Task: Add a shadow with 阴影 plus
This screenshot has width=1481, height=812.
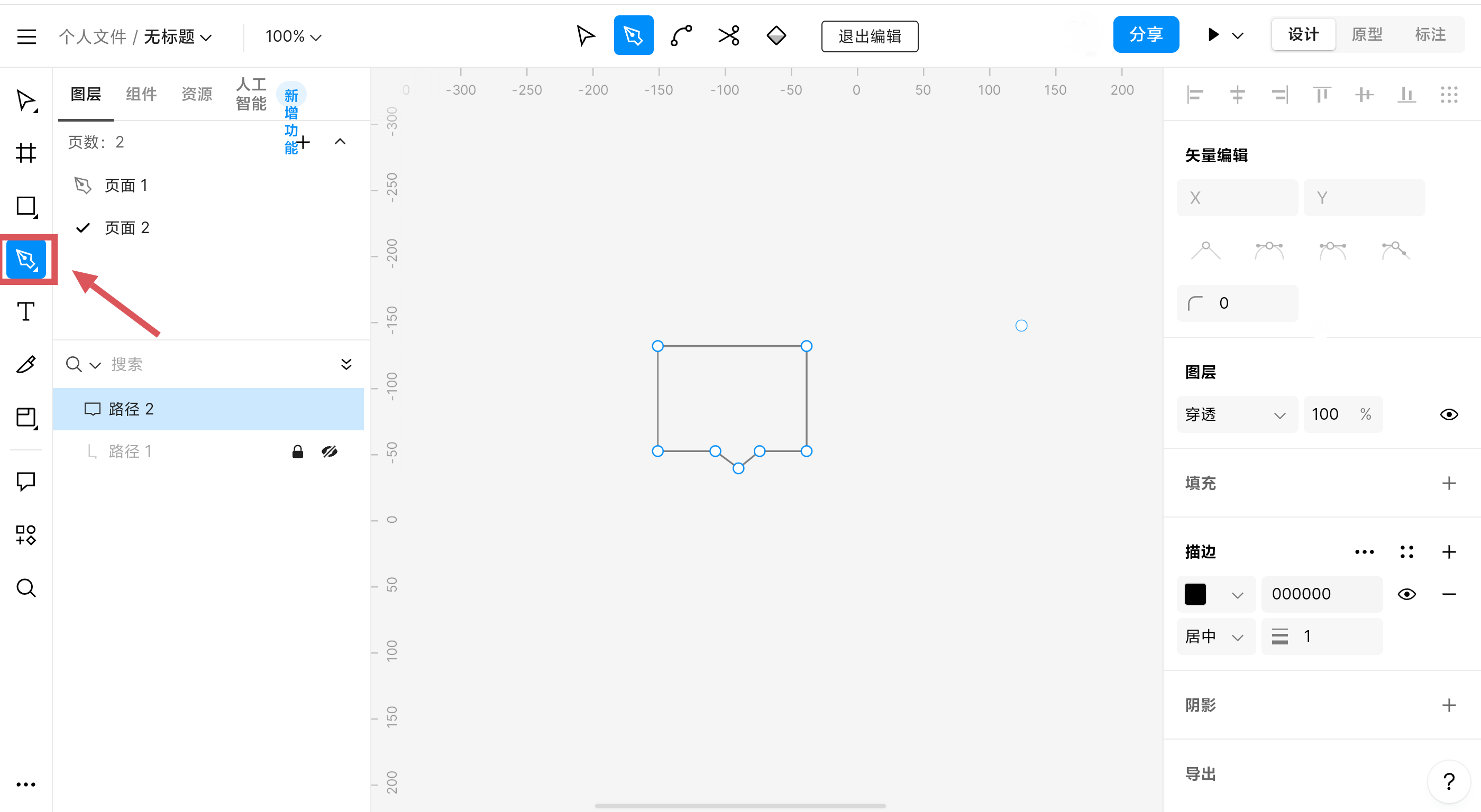Action: (x=1449, y=705)
